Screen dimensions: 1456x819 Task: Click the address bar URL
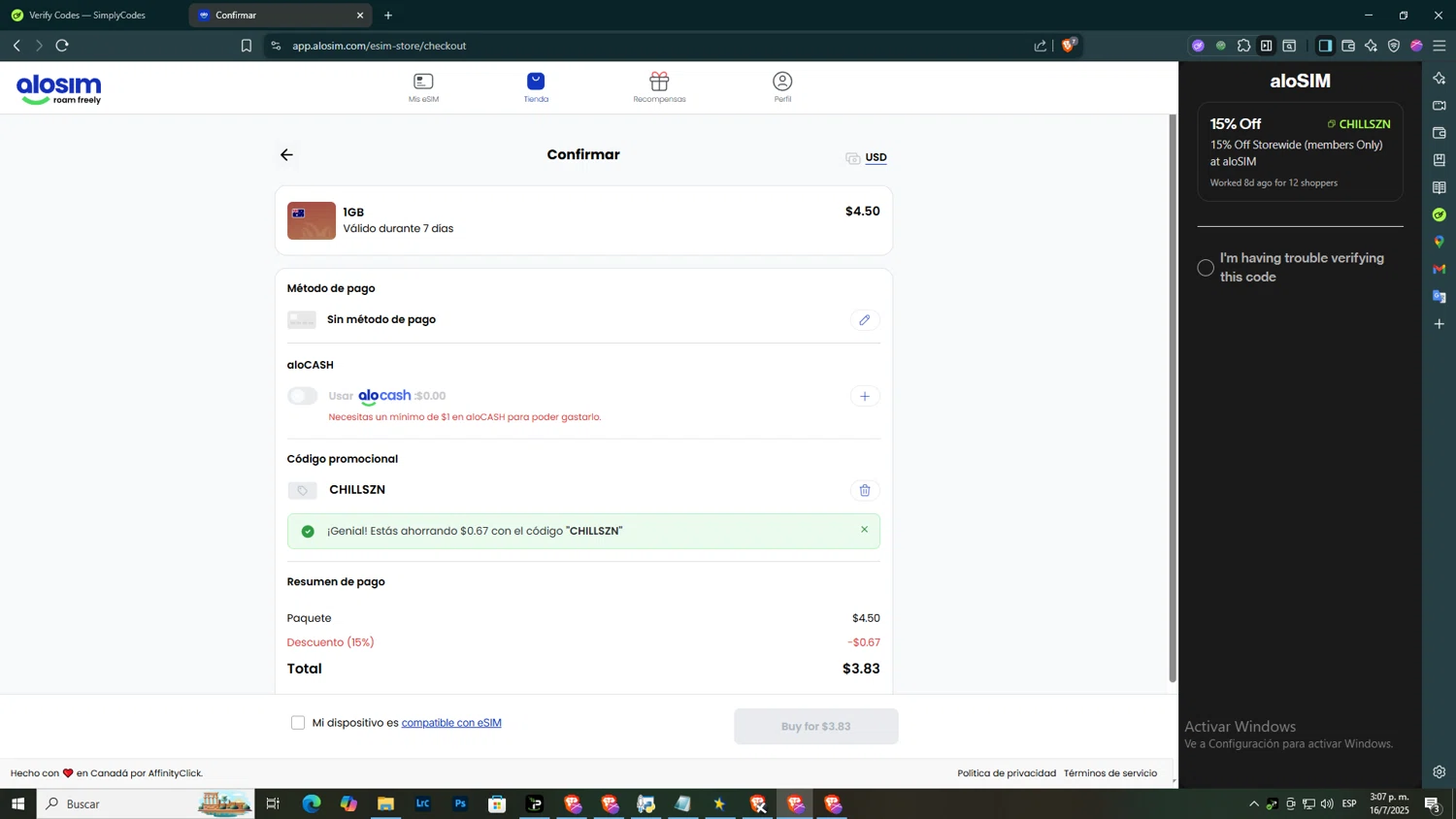point(380,46)
